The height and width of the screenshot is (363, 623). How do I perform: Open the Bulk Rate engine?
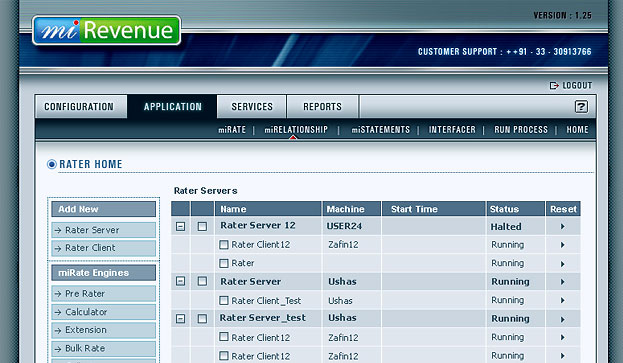pos(103,348)
